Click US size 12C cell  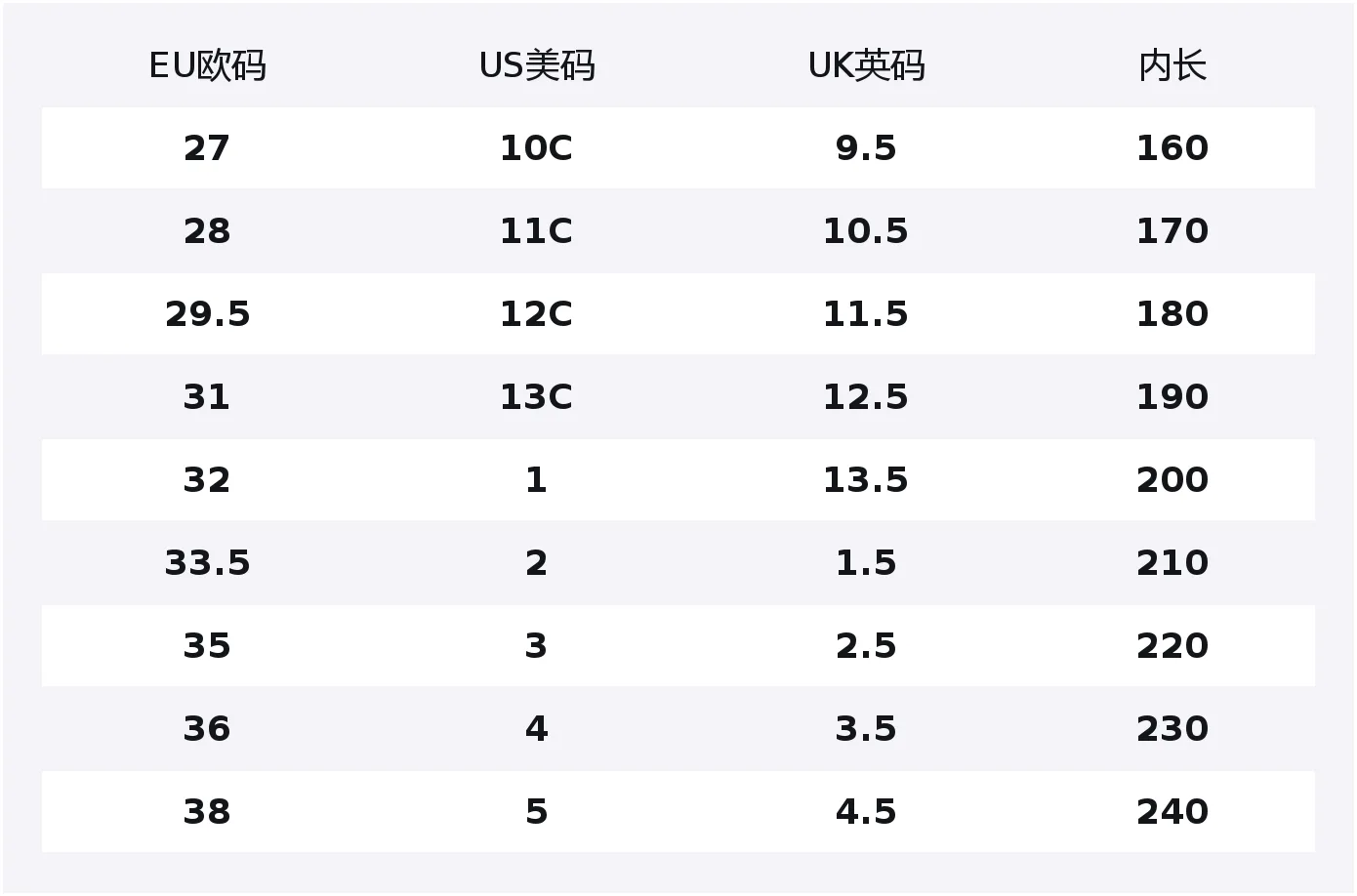click(x=536, y=314)
